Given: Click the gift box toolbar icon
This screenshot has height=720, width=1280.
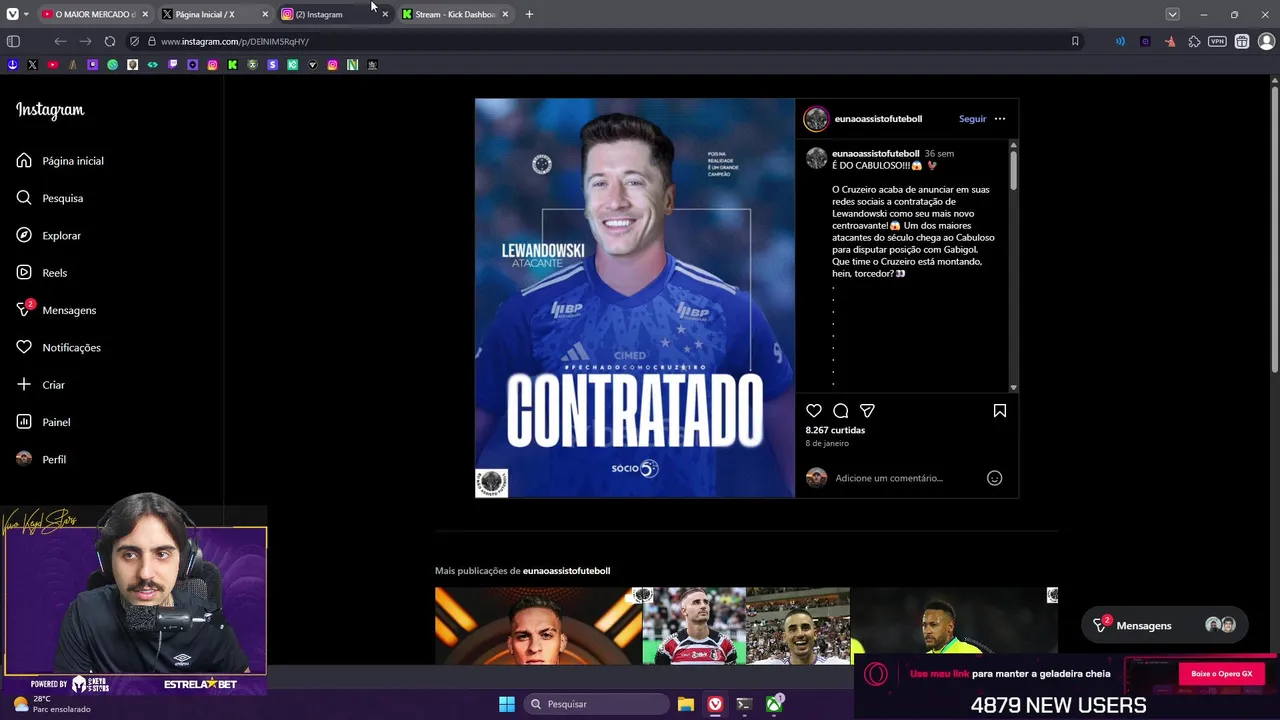Looking at the screenshot, I should pos(1242,41).
